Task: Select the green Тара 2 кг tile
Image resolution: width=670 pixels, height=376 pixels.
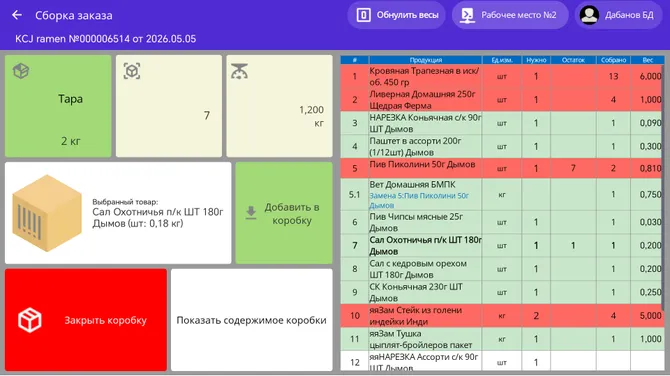Action: coord(58,106)
